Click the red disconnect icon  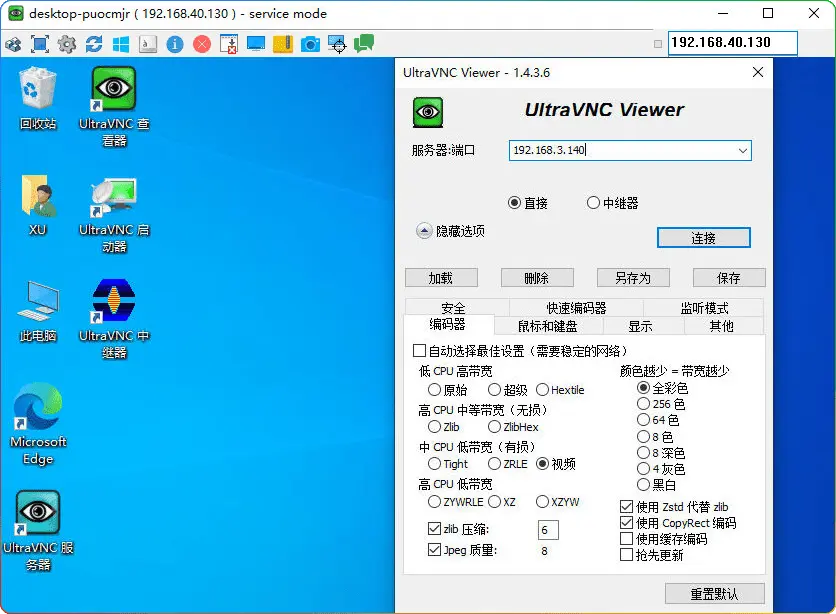click(x=202, y=44)
